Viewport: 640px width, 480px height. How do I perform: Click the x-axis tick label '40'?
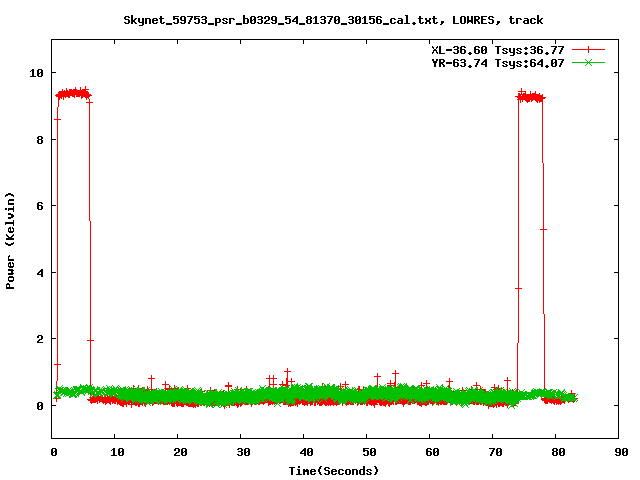[306, 452]
